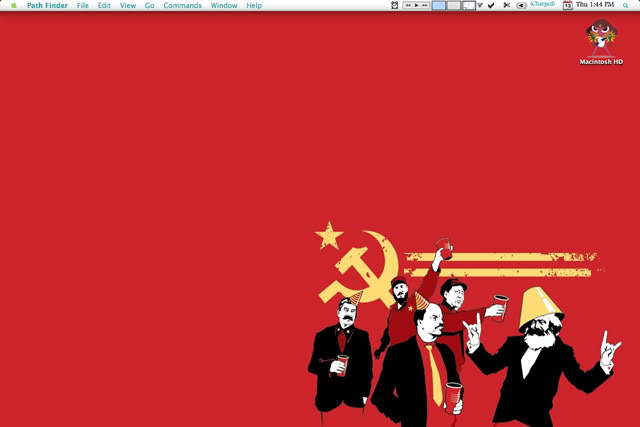The image size is (640, 427).
Task: Click the checkmark menu bar icon
Action: (x=491, y=5)
